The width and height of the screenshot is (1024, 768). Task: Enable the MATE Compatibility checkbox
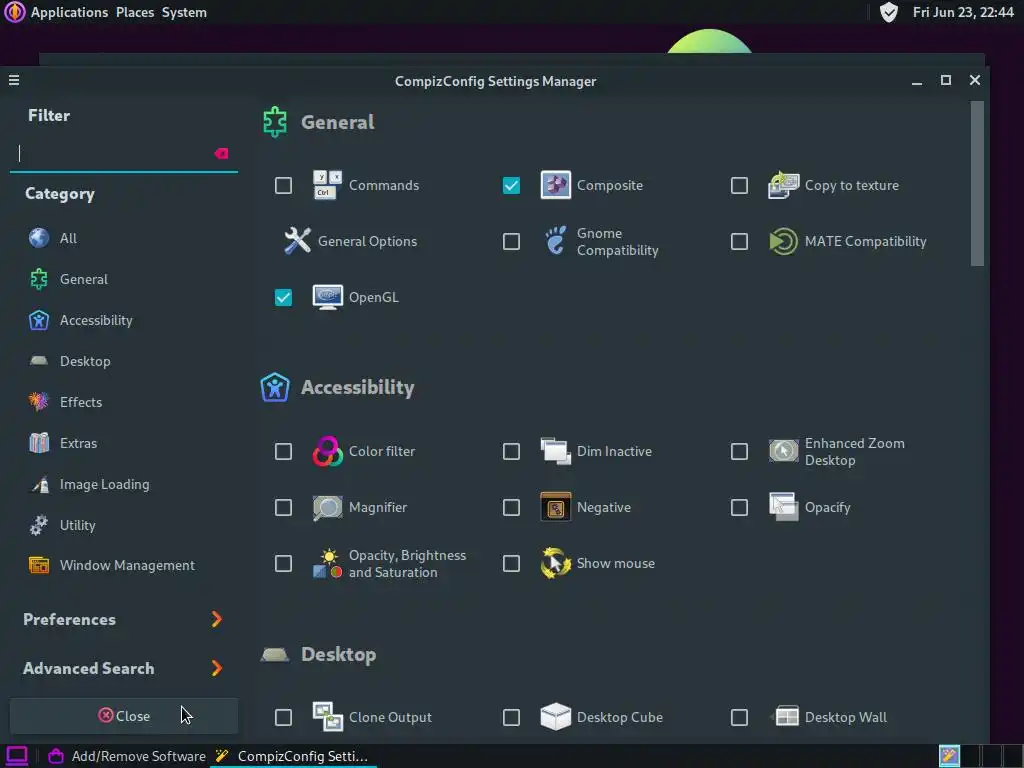point(739,242)
